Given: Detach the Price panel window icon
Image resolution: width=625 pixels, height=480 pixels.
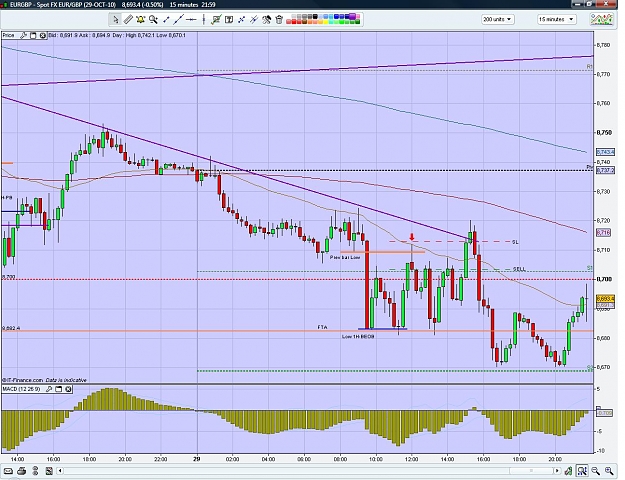Looking at the screenshot, I should point(33,35).
